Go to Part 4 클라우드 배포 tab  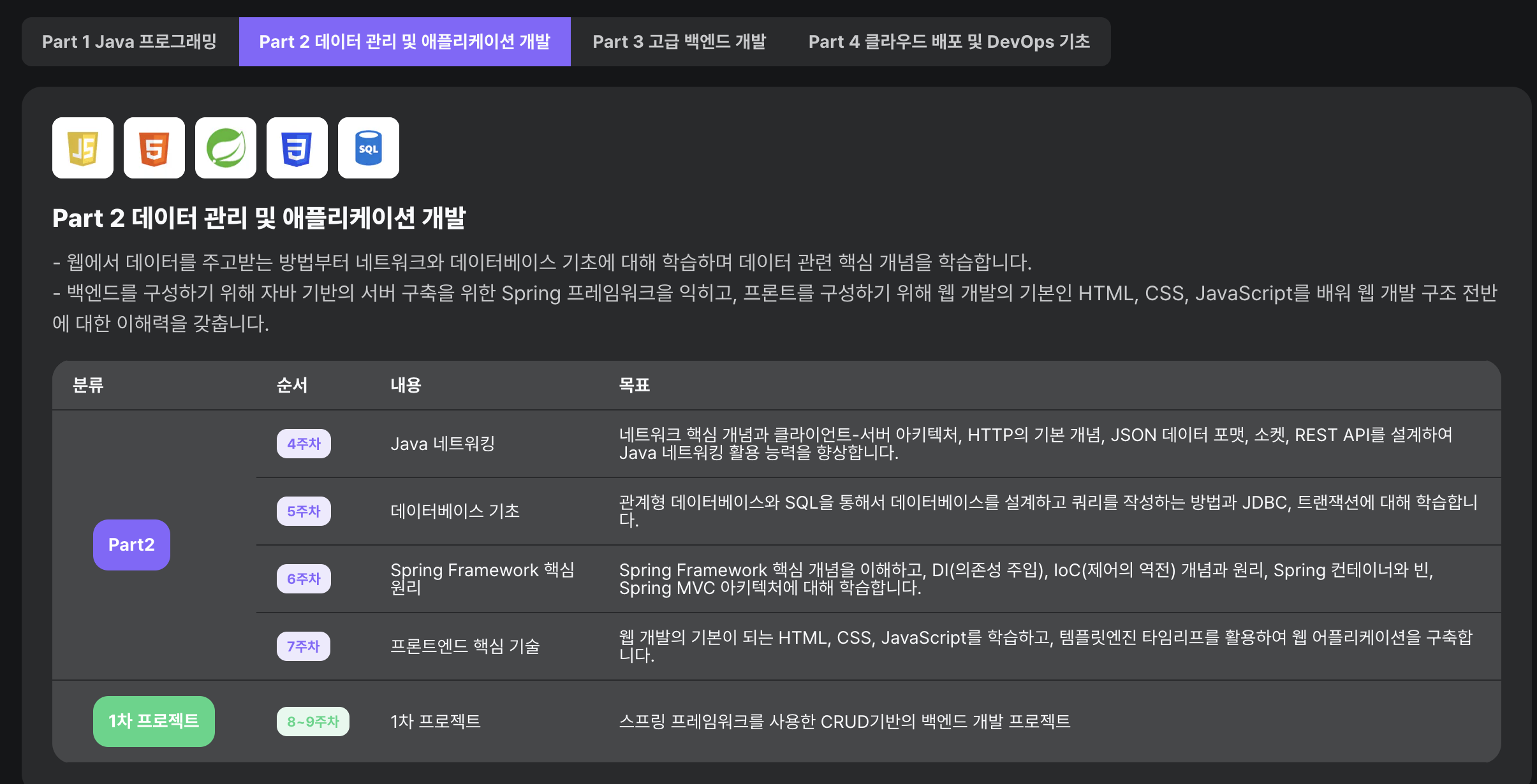949,42
